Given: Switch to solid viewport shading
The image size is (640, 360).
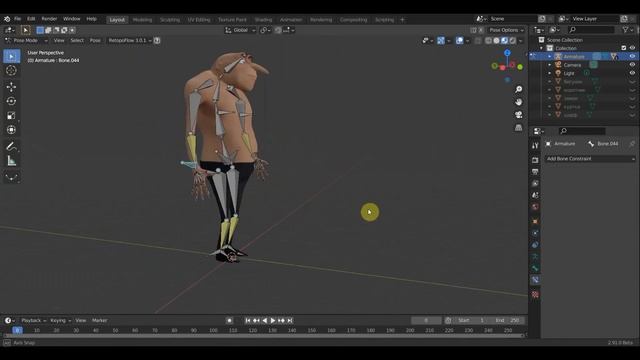Looking at the screenshot, I should tap(496, 40).
